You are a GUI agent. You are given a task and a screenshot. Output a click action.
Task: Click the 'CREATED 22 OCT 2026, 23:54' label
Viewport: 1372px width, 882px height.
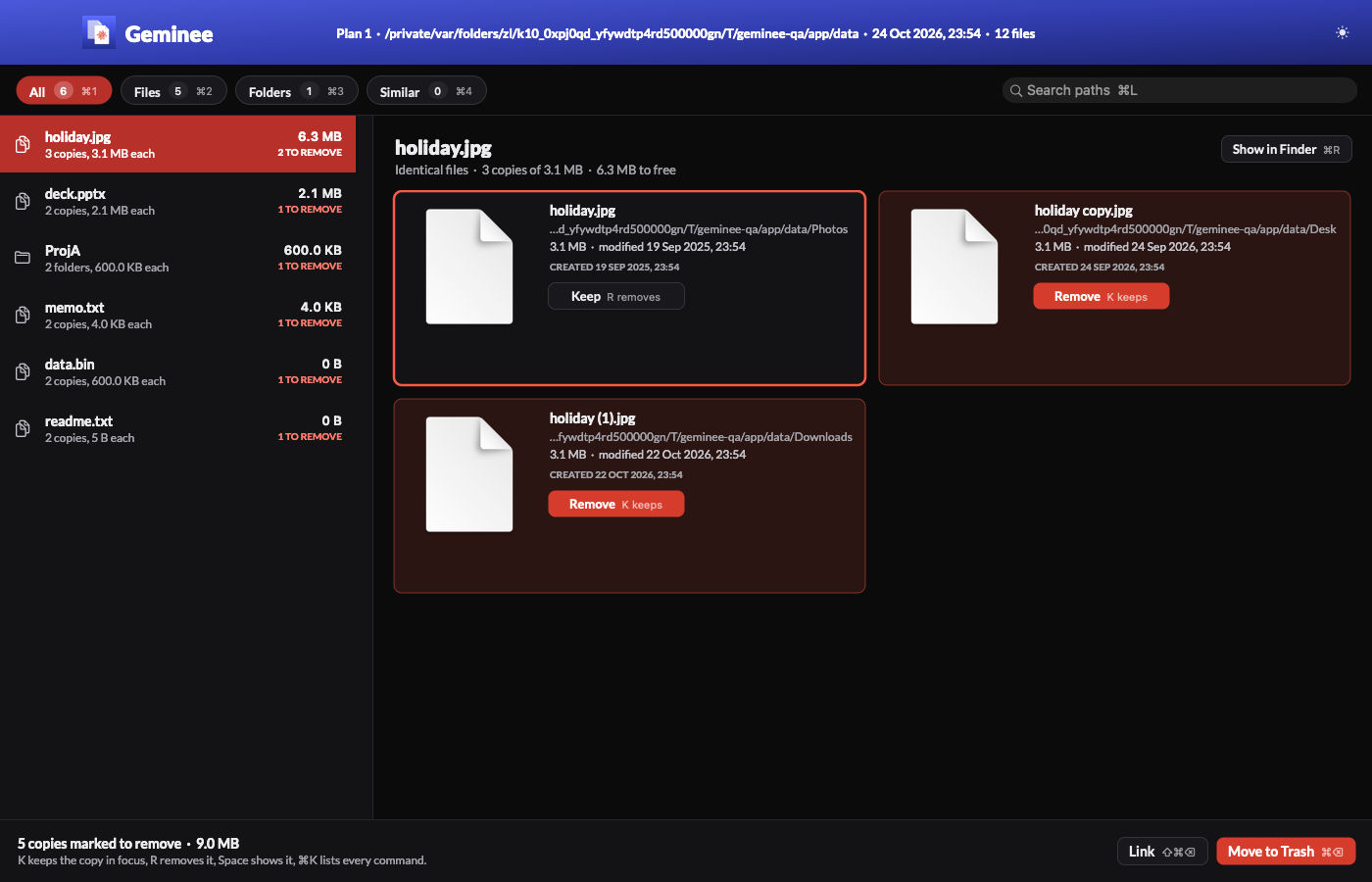[x=615, y=474]
